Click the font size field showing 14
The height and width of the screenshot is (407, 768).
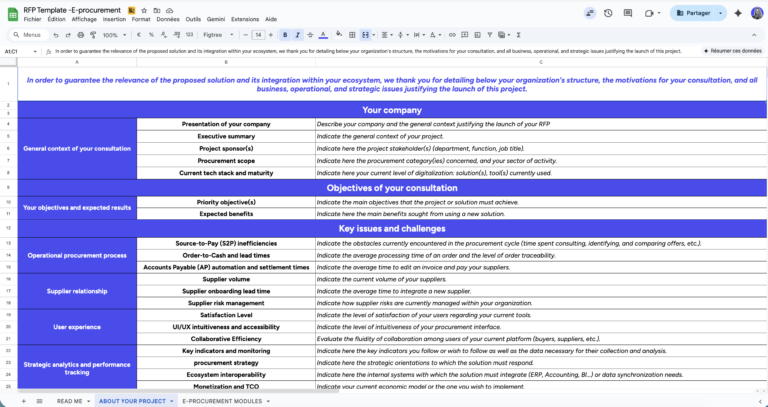[257, 34]
